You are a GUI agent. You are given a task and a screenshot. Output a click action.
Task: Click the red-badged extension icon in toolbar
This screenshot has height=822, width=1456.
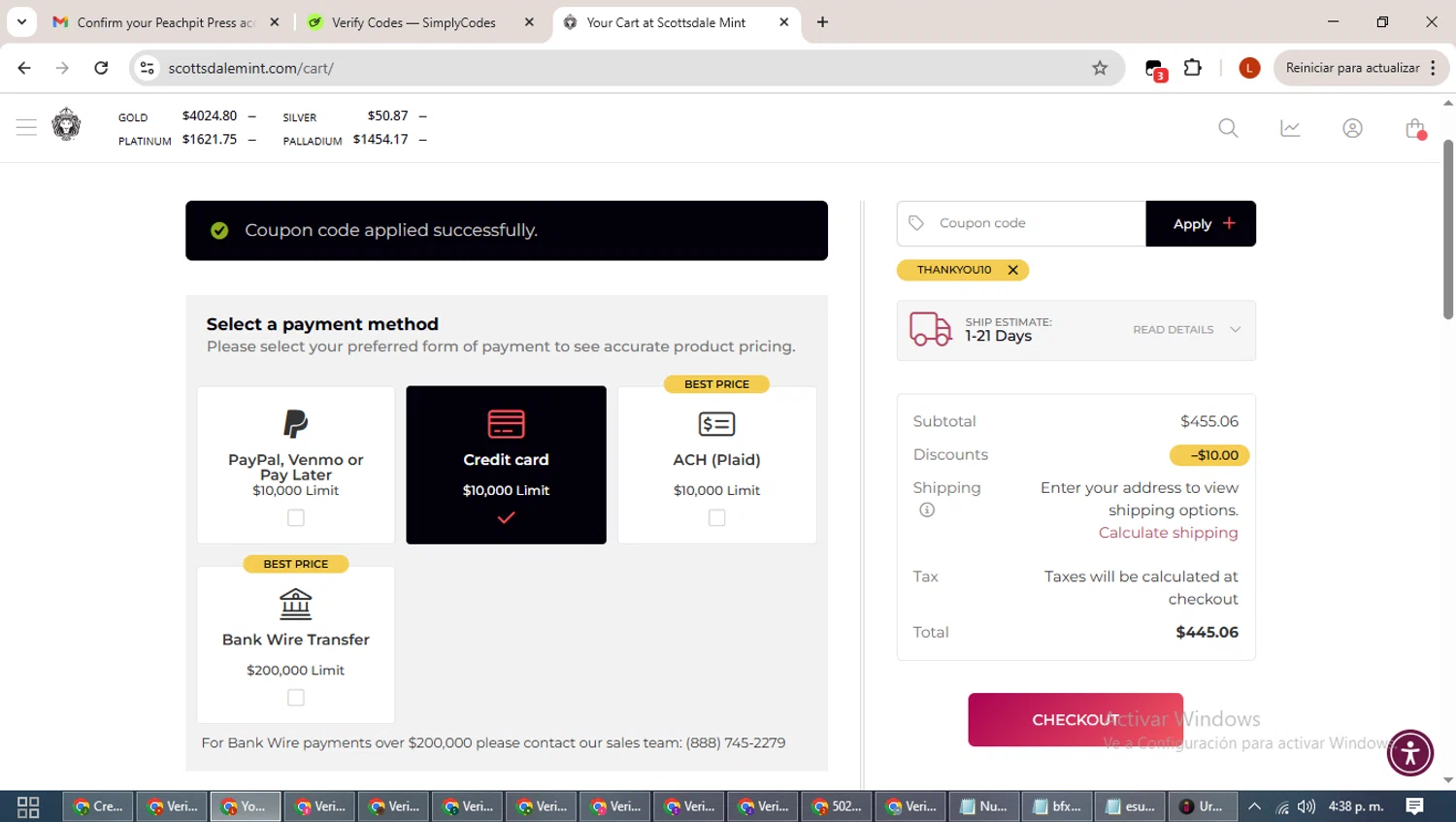point(1155,69)
